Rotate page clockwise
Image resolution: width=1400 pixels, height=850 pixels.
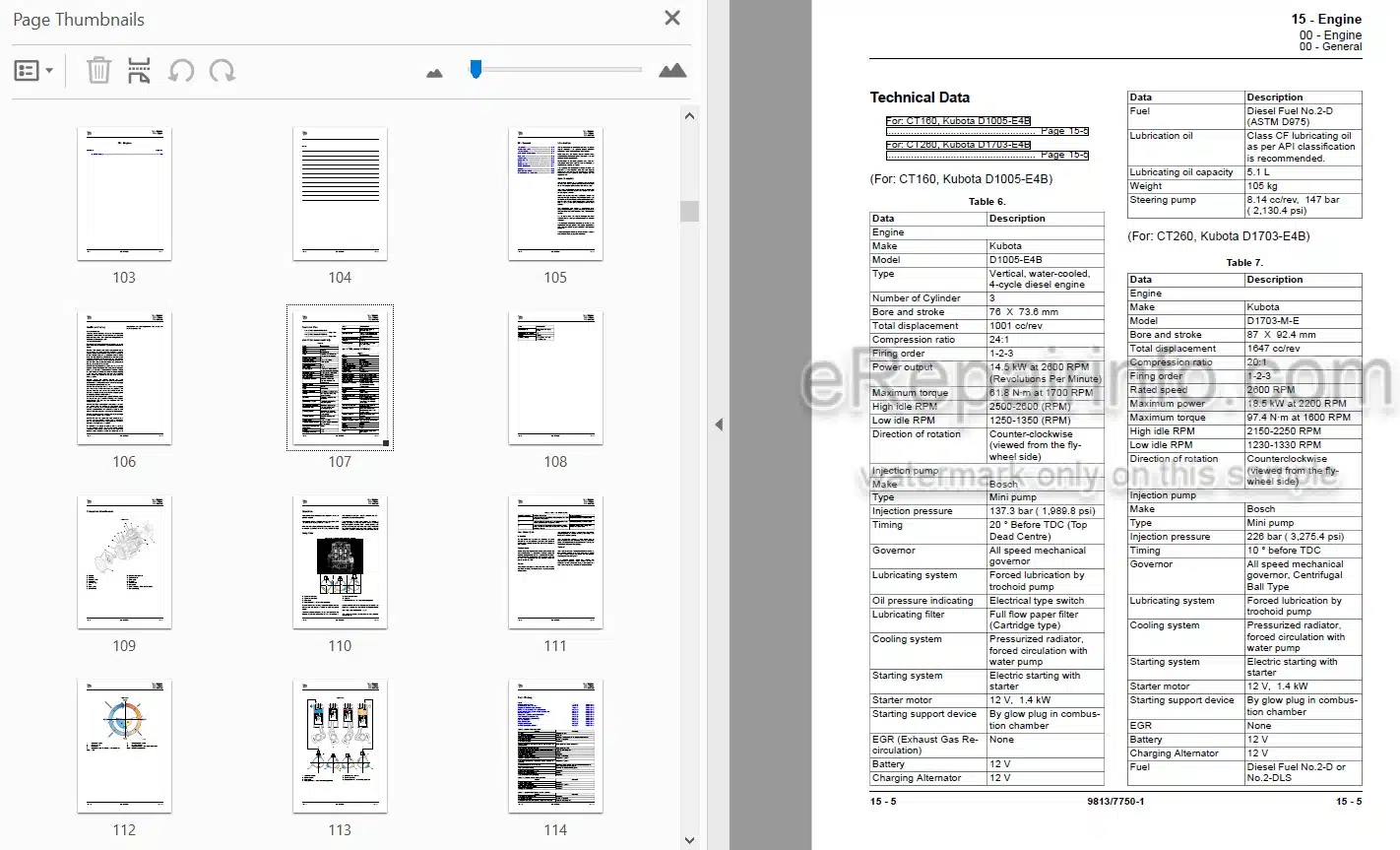pyautogui.click(x=223, y=71)
